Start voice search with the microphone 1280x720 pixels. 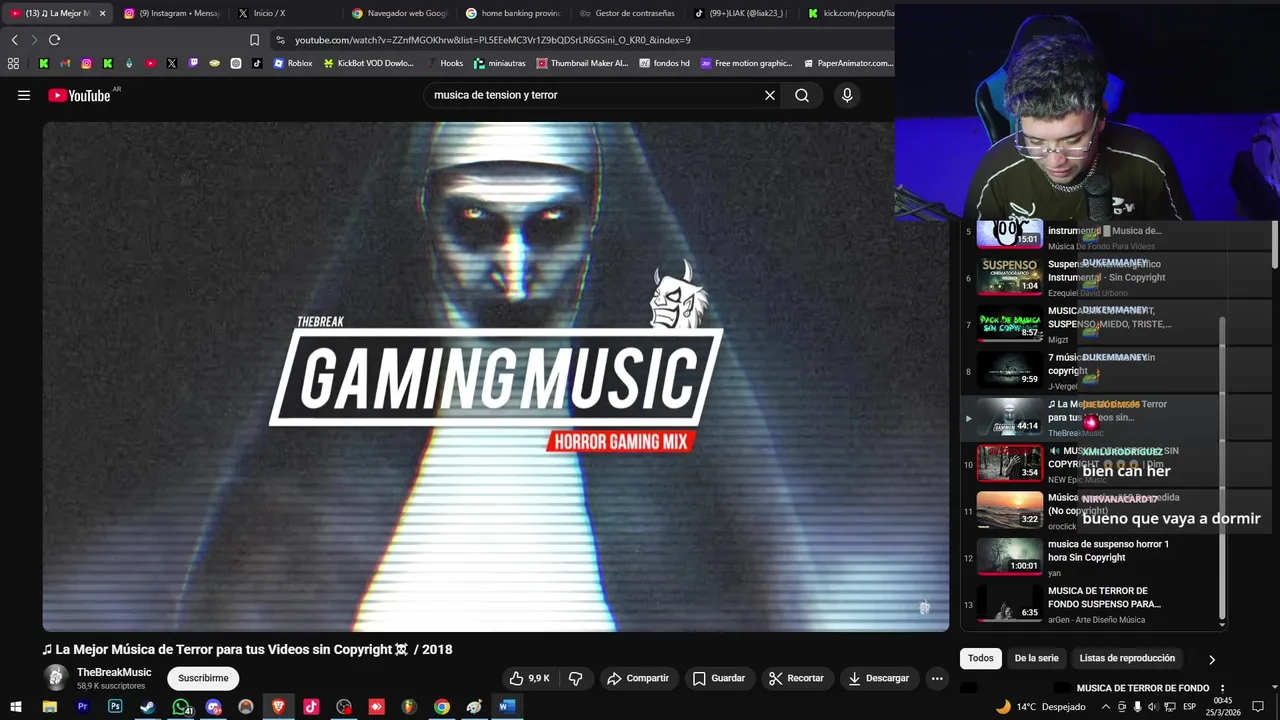pyautogui.click(x=847, y=95)
